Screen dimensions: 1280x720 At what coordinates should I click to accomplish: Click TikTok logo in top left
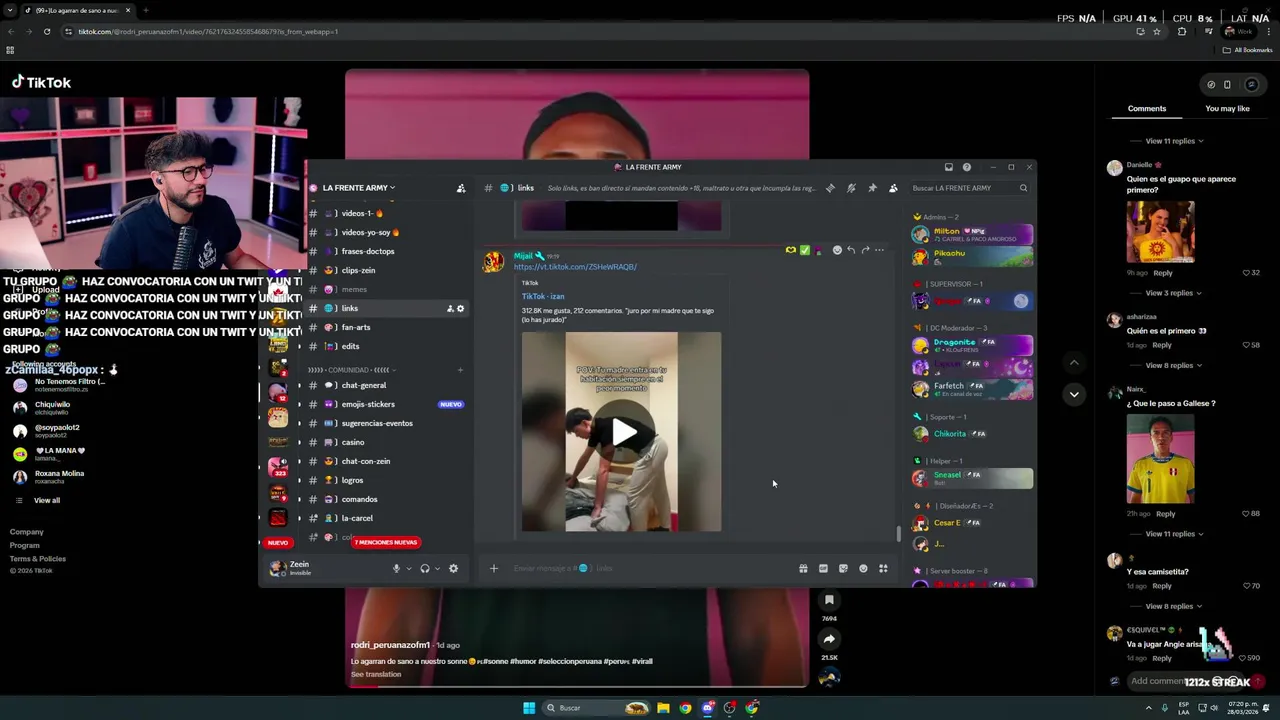[x=42, y=83]
